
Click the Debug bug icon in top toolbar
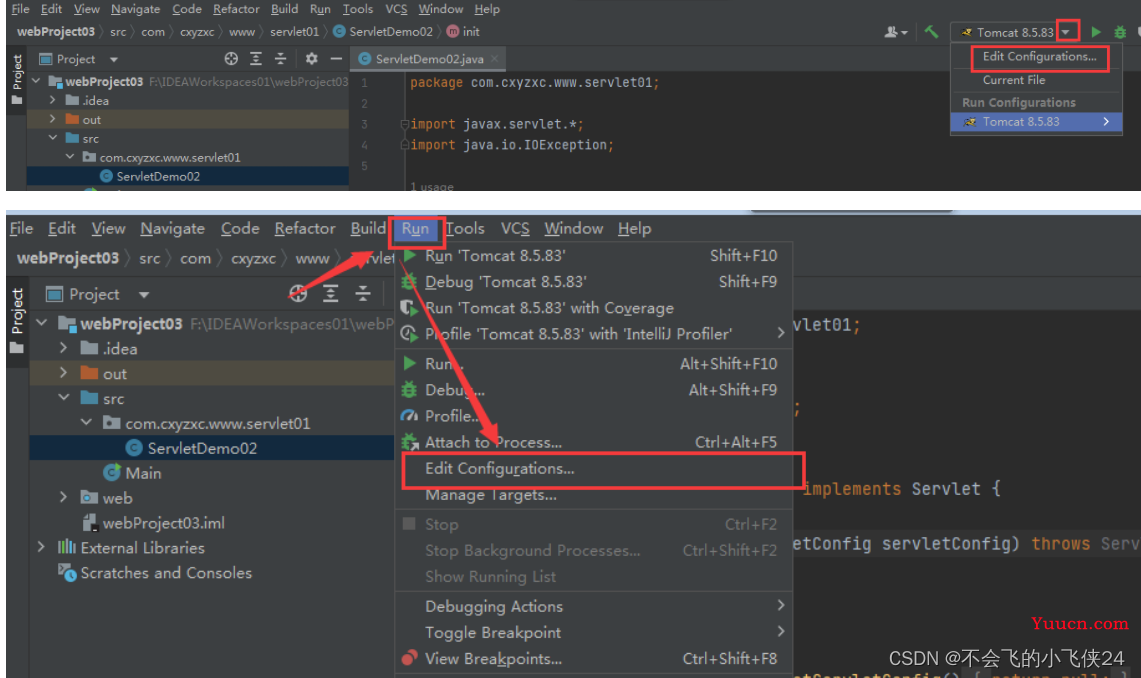pos(1120,32)
